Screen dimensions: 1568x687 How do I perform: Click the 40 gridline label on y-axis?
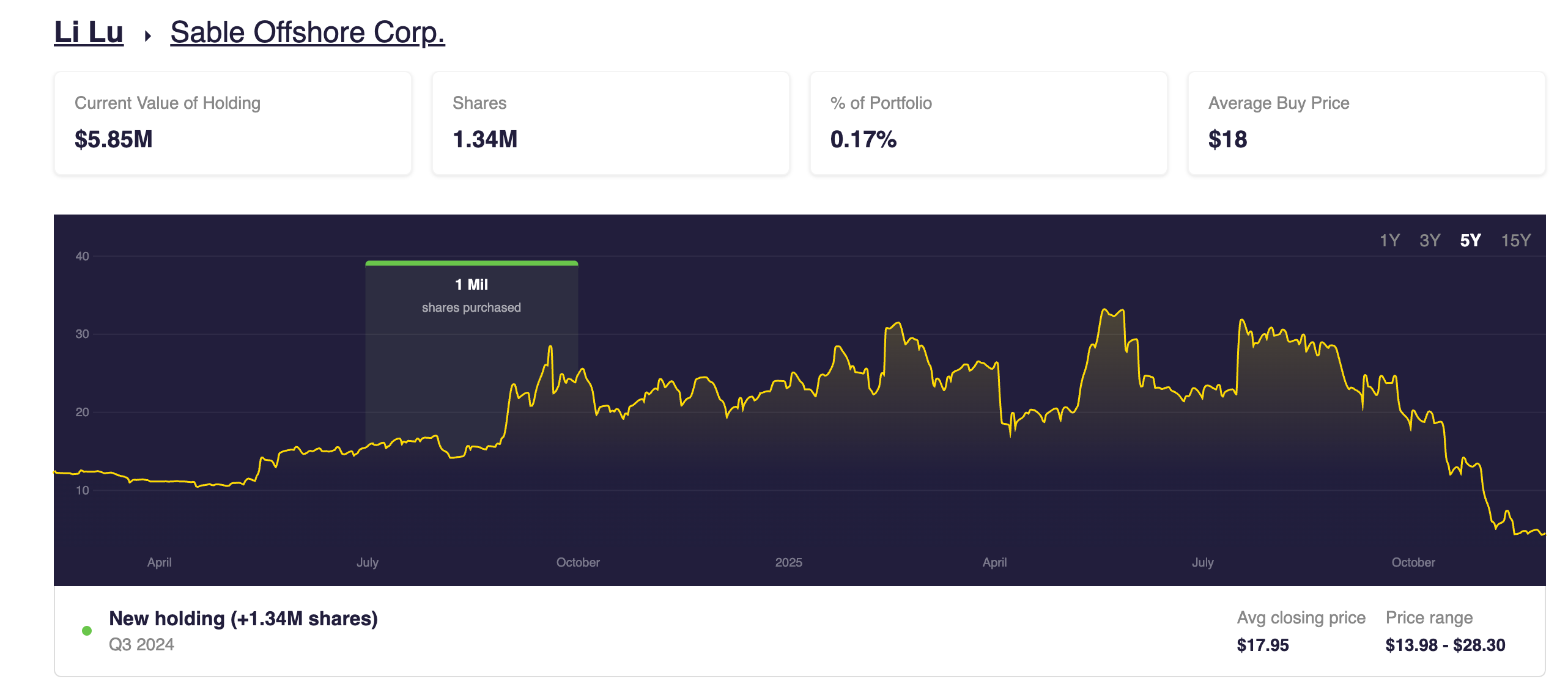coord(82,256)
